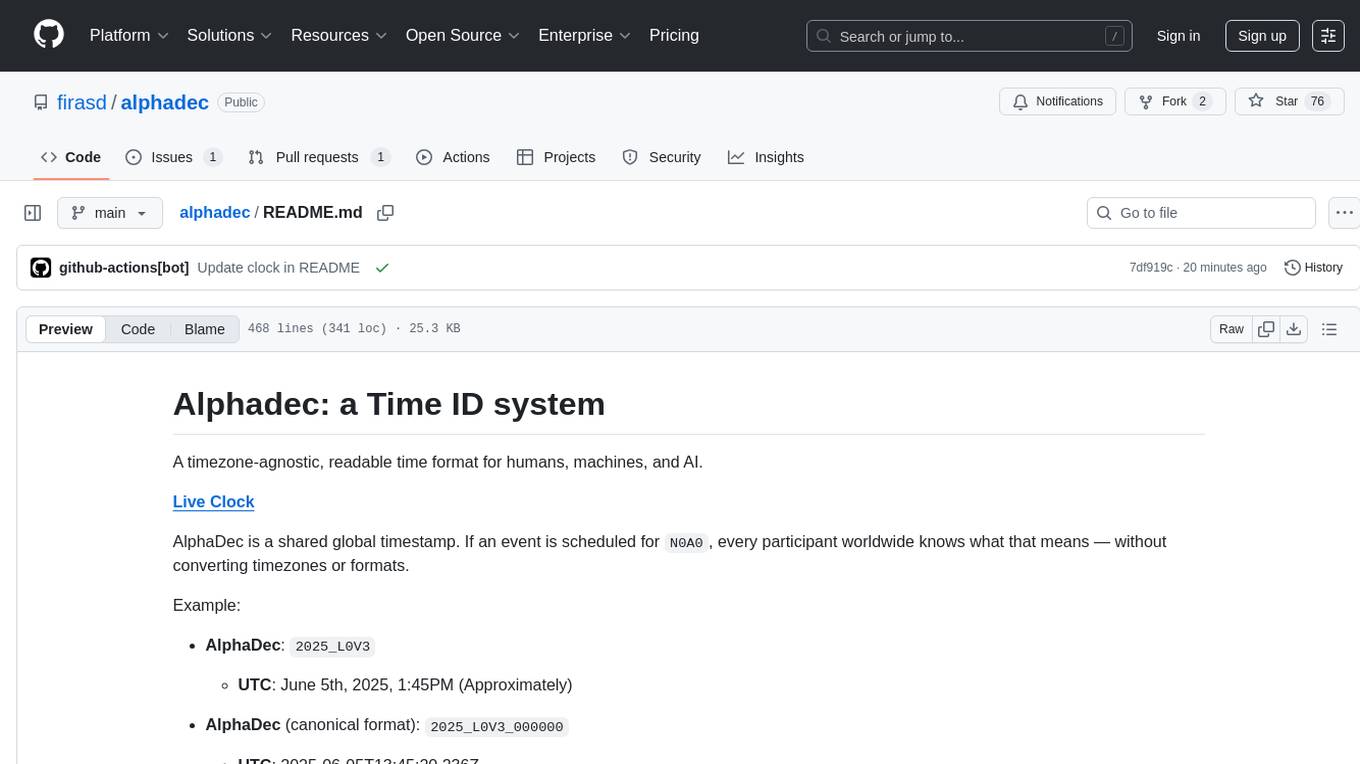Viewport: 1360px width, 764px height.
Task: Switch to the Insights tab
Action: pos(766,157)
